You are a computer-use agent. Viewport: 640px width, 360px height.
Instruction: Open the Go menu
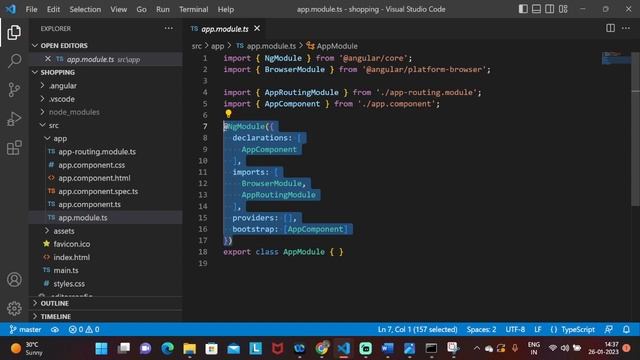[141, 9]
